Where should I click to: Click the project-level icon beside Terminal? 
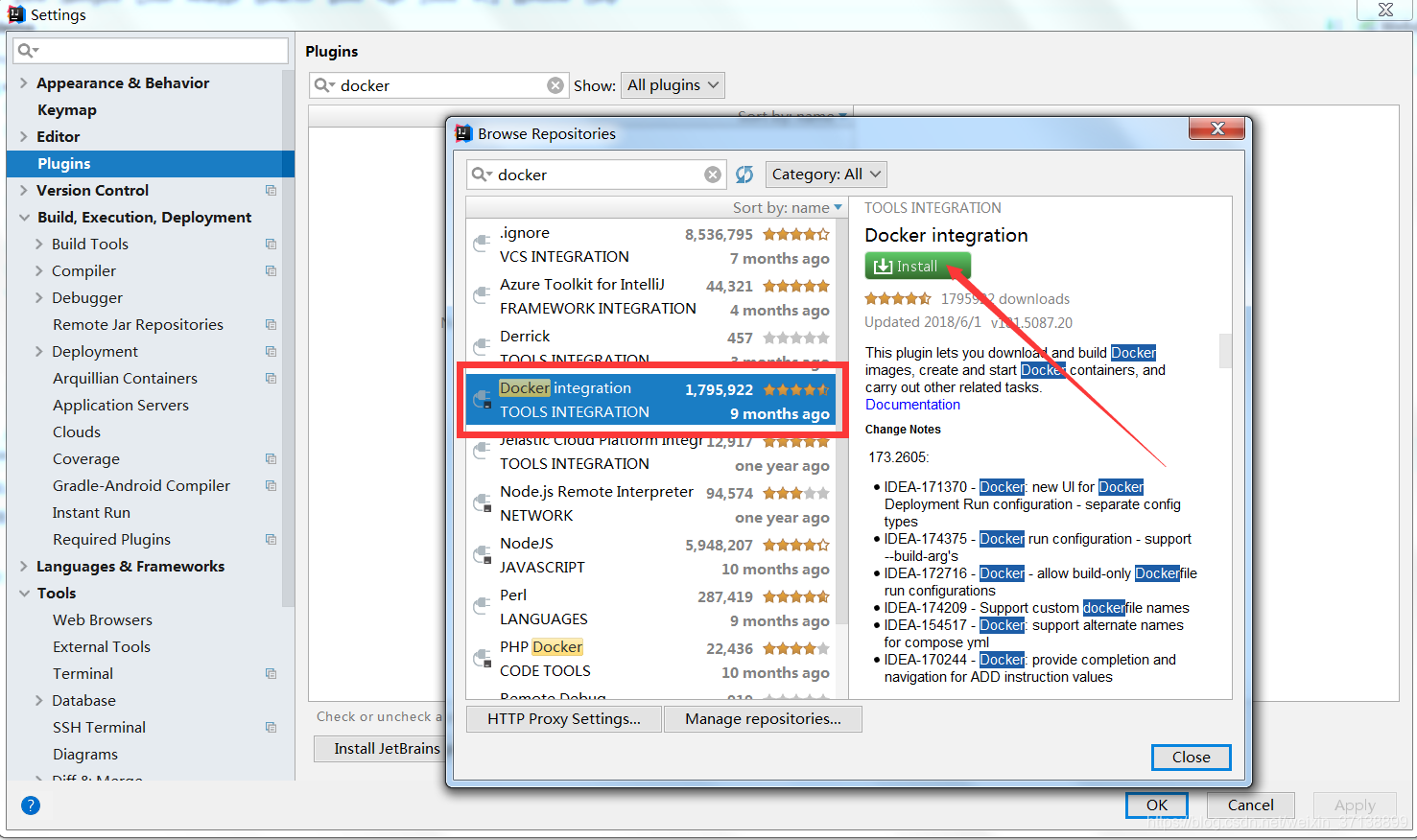pyautogui.click(x=271, y=673)
